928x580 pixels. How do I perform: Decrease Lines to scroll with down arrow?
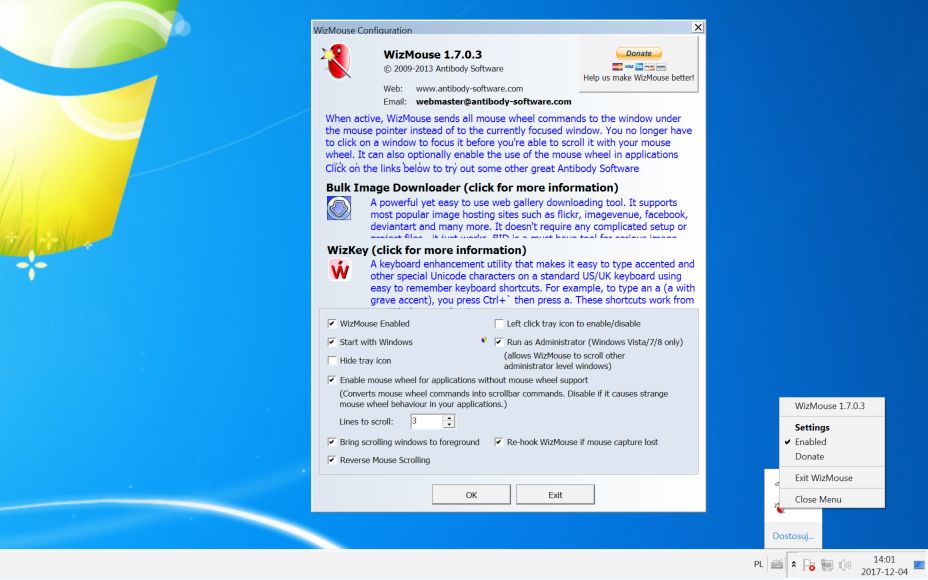pos(449,424)
